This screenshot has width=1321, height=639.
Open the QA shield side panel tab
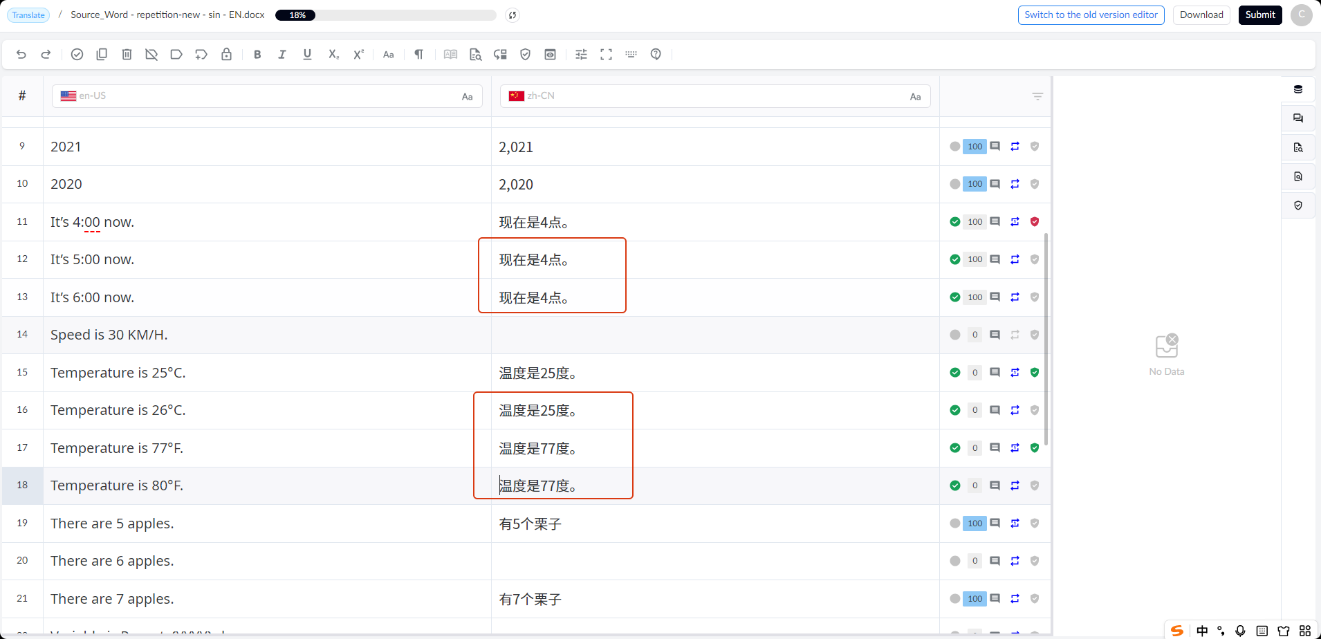tap(1298, 205)
